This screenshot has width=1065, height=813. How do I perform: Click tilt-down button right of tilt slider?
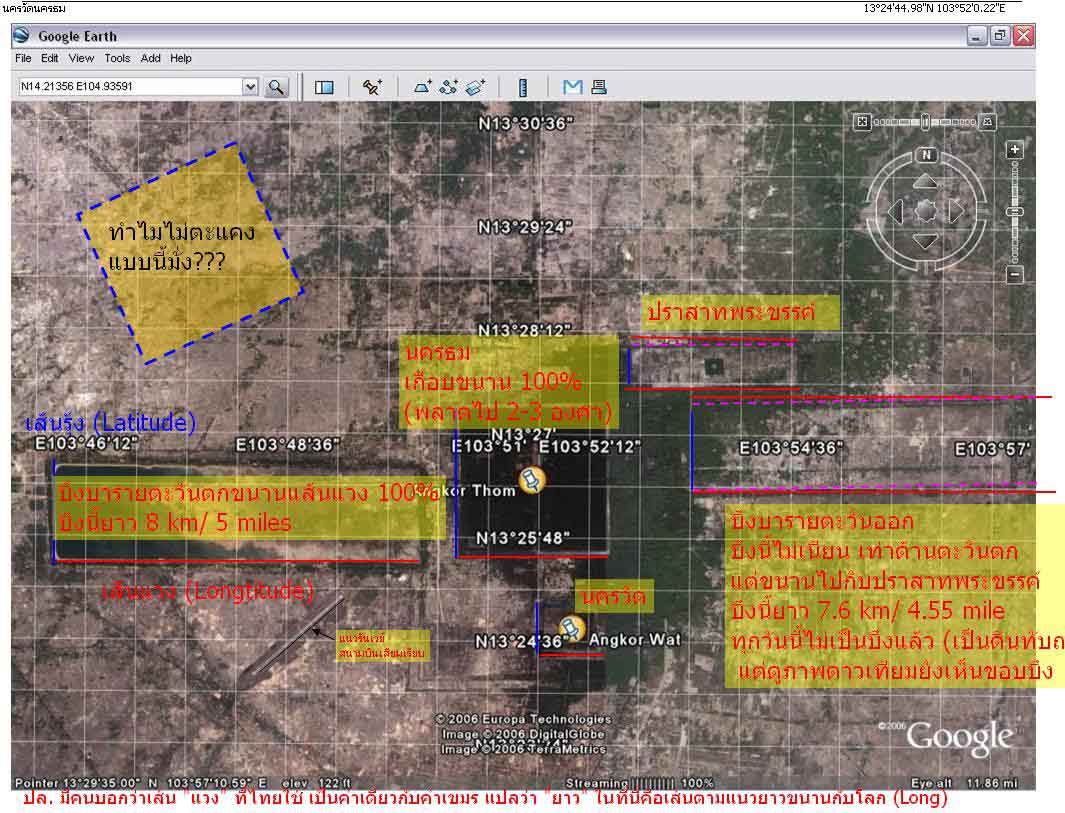[988, 122]
